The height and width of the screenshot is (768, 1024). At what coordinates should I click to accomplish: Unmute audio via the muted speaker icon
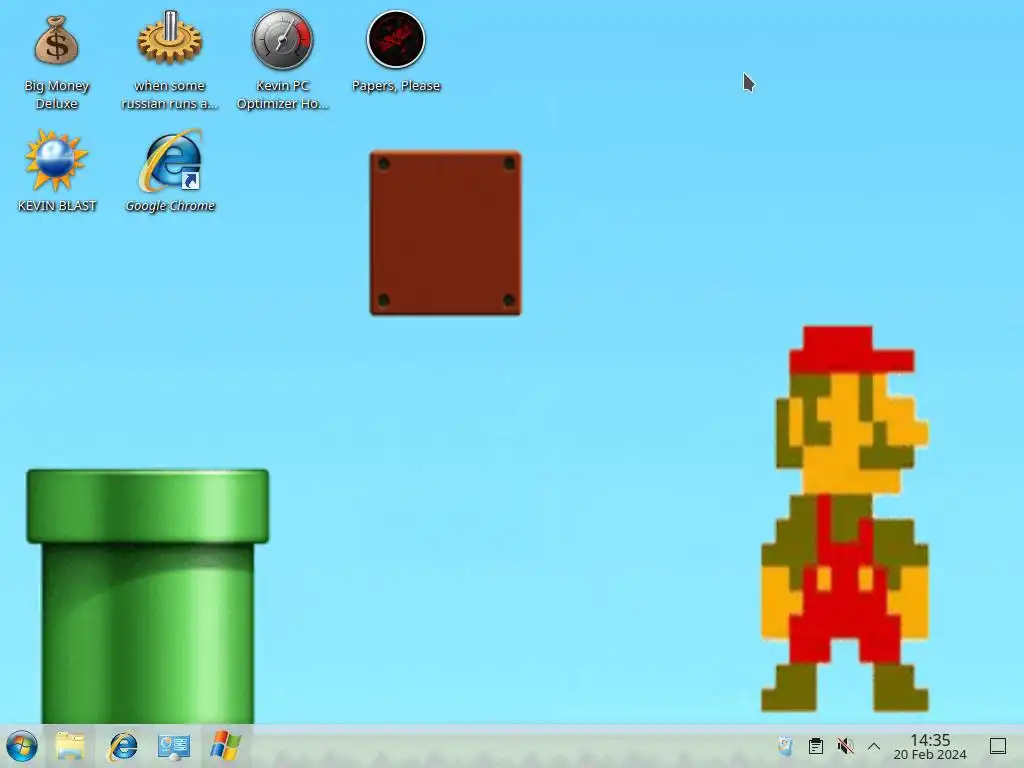[x=845, y=746]
